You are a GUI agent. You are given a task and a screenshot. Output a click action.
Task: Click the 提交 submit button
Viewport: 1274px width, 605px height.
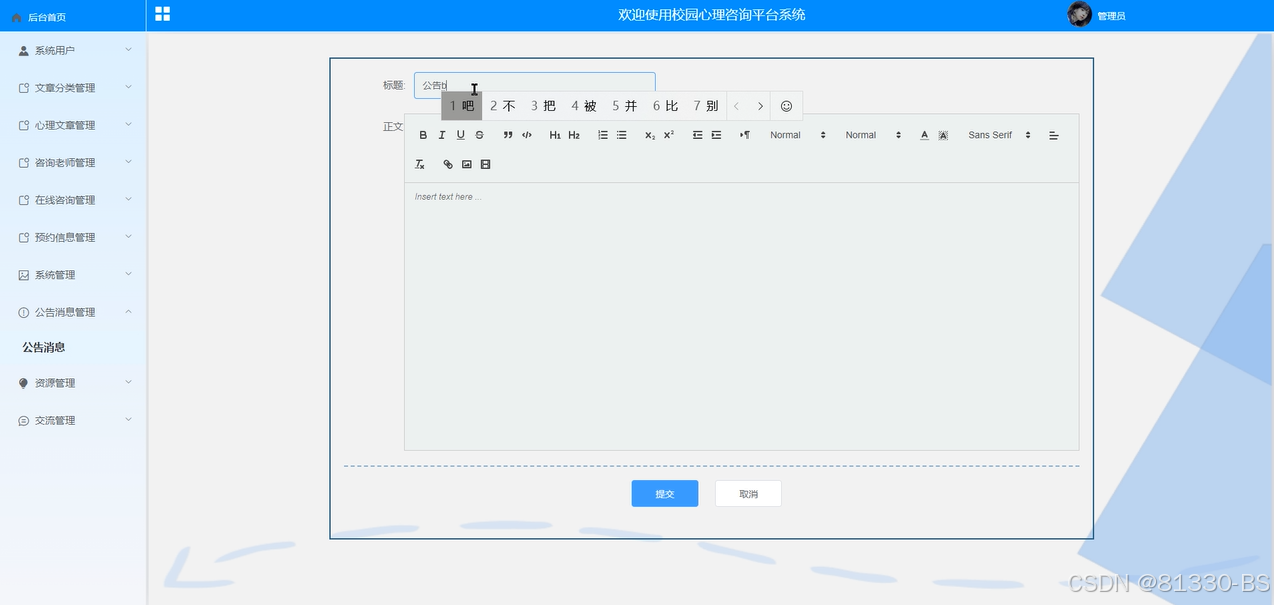click(665, 494)
